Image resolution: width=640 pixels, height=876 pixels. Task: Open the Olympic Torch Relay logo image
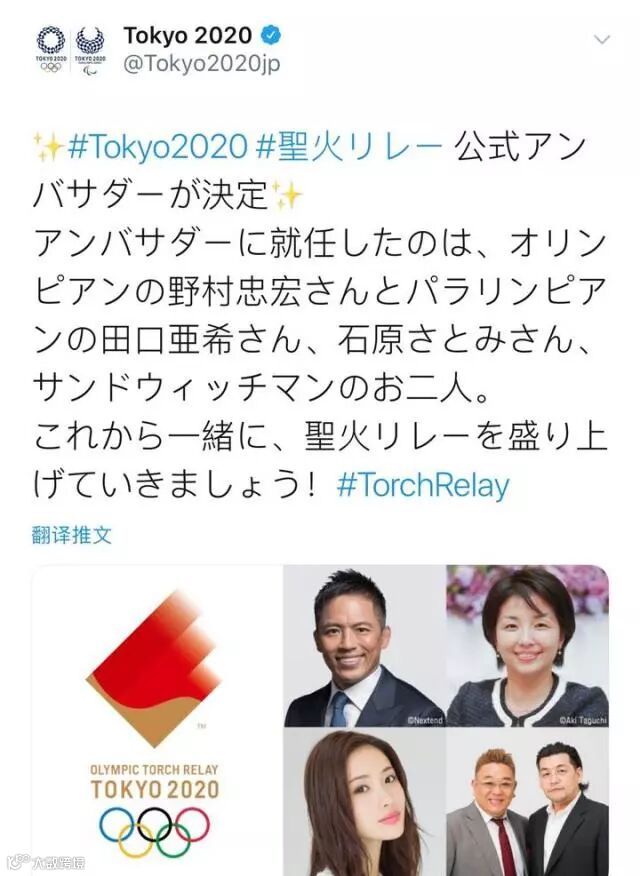(x=157, y=720)
